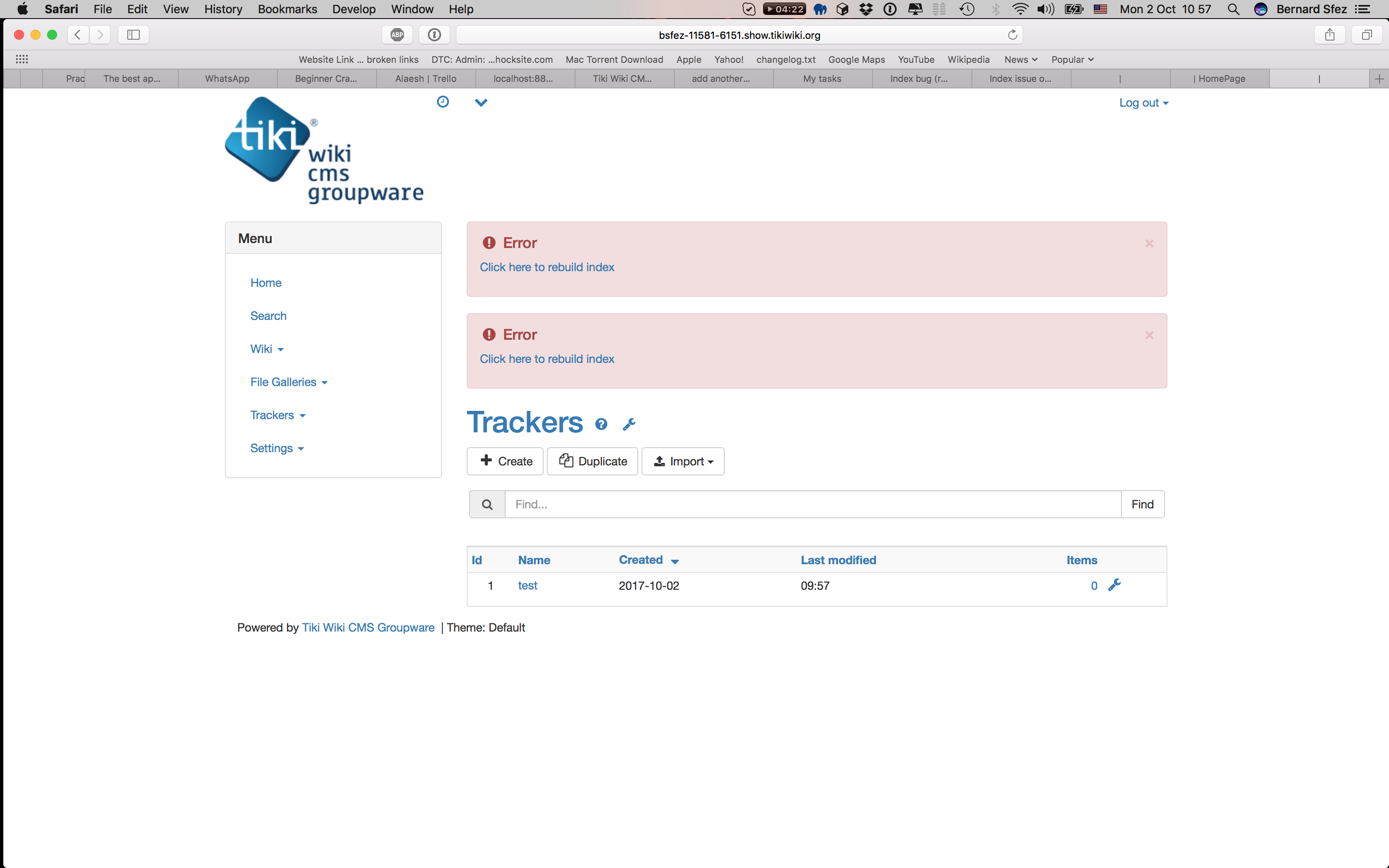Click the wrench icon beside Trackers heading
The image size is (1389, 868).
point(629,424)
